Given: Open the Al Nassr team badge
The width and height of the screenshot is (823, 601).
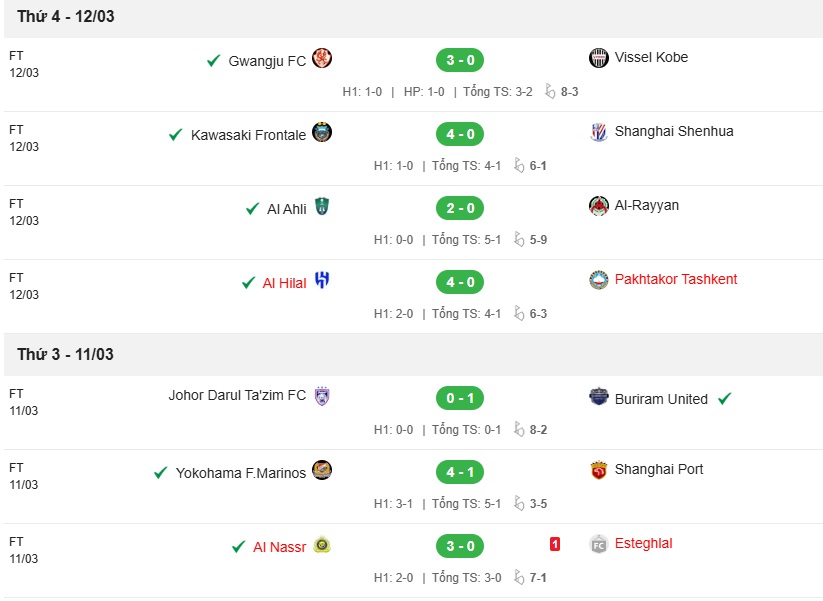Looking at the screenshot, I should tap(322, 544).
